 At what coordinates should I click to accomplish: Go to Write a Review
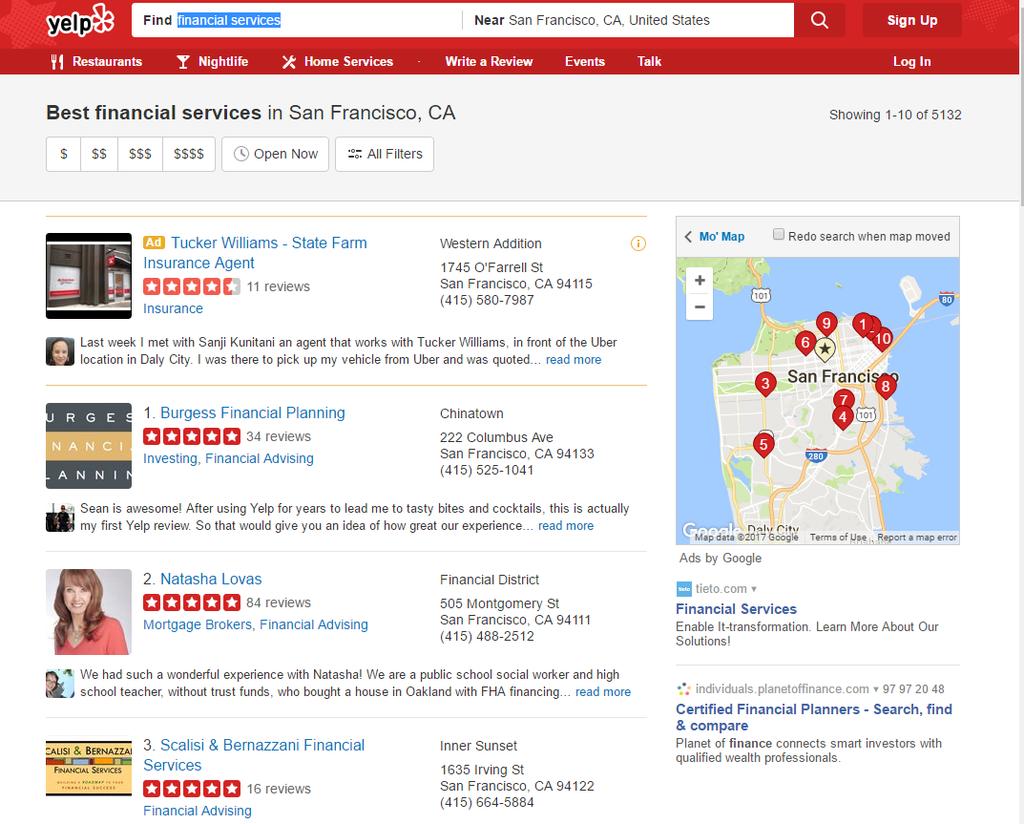(x=488, y=61)
